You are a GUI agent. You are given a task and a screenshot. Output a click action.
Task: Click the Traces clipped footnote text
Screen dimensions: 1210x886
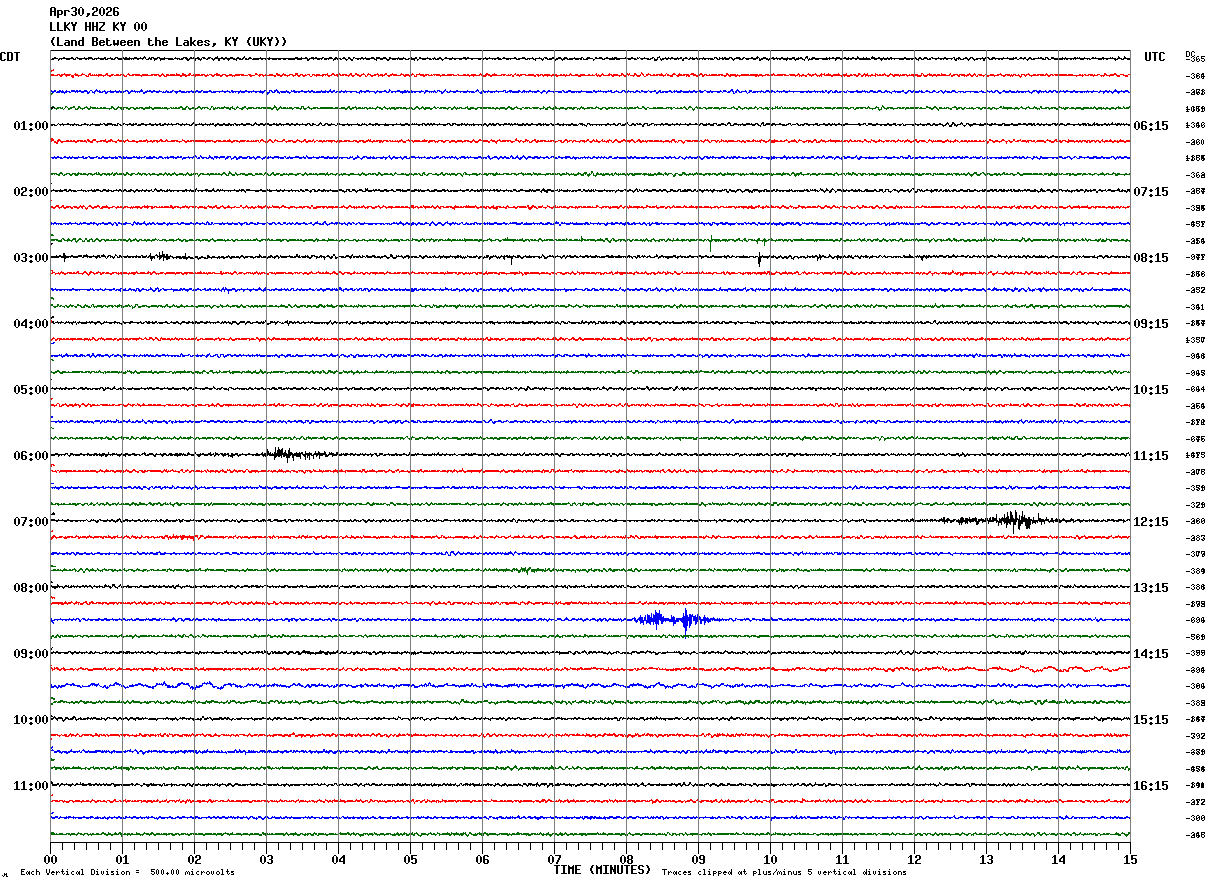[x=784, y=873]
